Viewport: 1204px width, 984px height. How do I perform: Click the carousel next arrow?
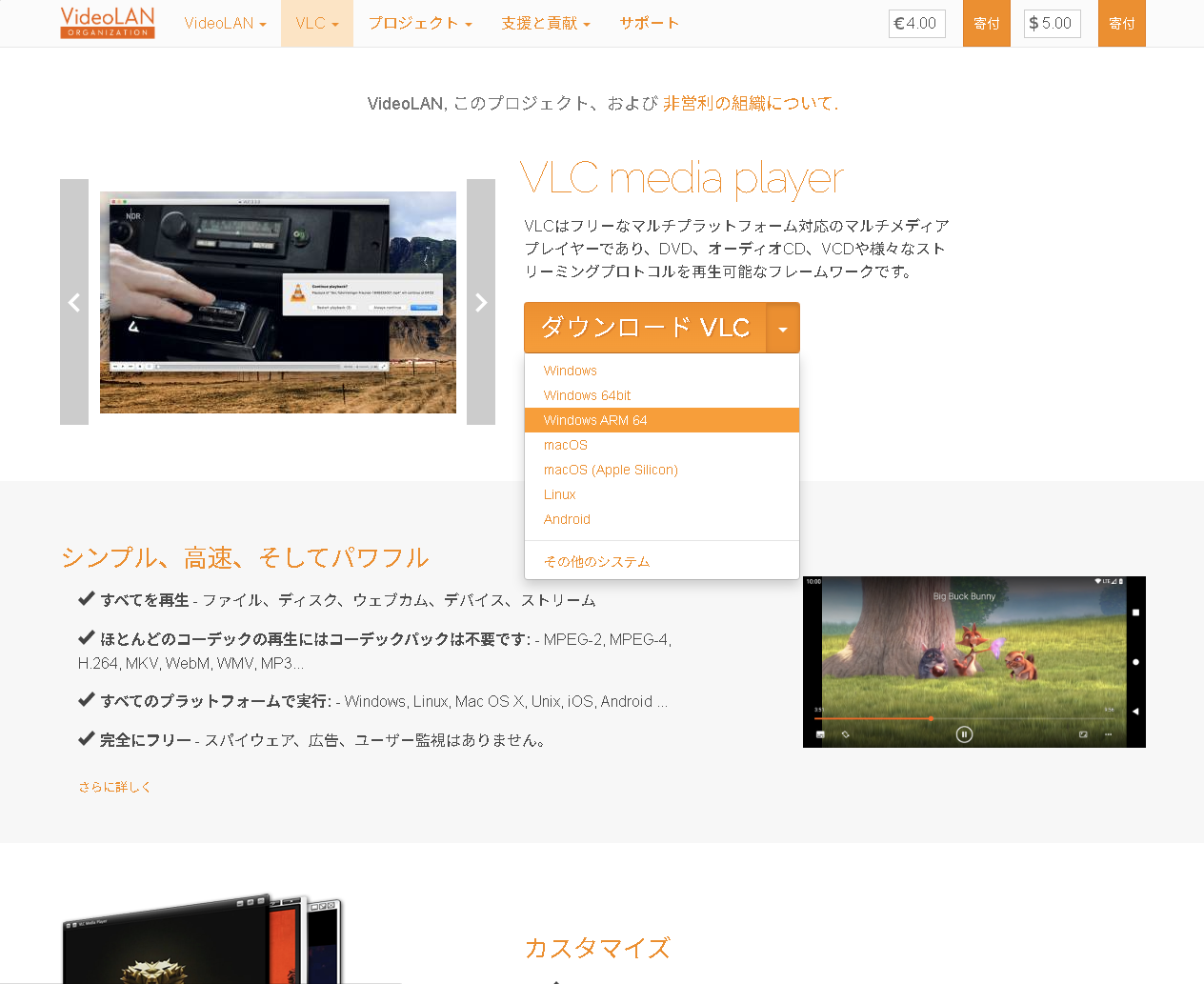481,302
